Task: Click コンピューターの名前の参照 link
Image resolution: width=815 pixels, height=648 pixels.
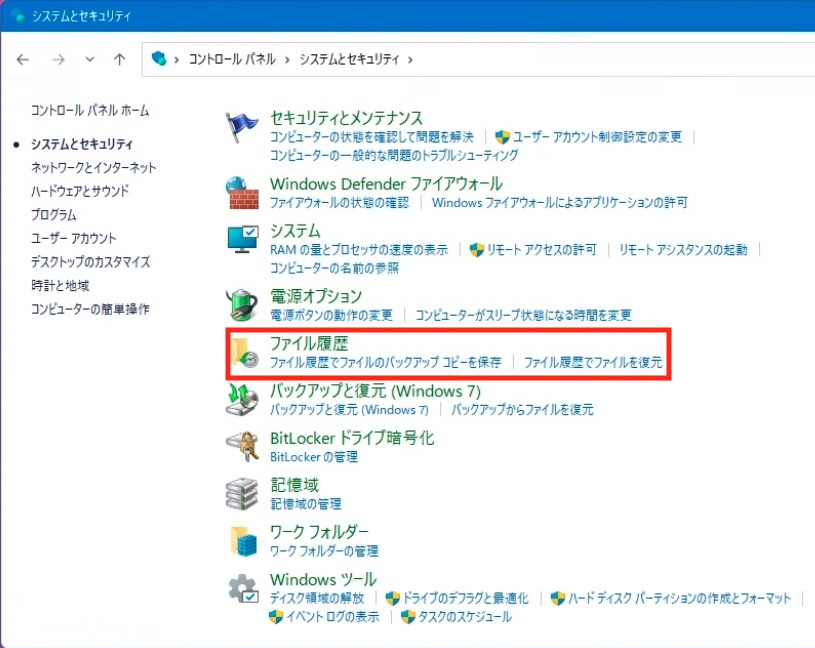Action: coord(334,268)
